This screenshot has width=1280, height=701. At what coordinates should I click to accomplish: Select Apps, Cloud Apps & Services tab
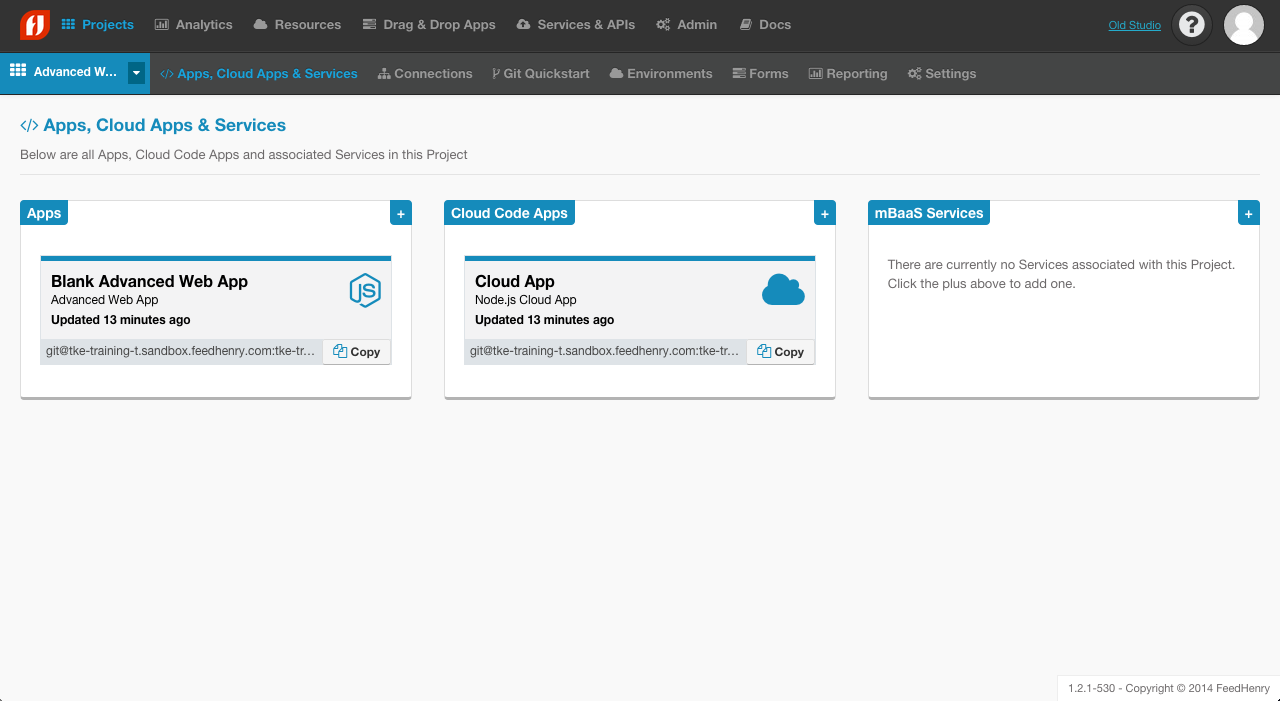(259, 73)
